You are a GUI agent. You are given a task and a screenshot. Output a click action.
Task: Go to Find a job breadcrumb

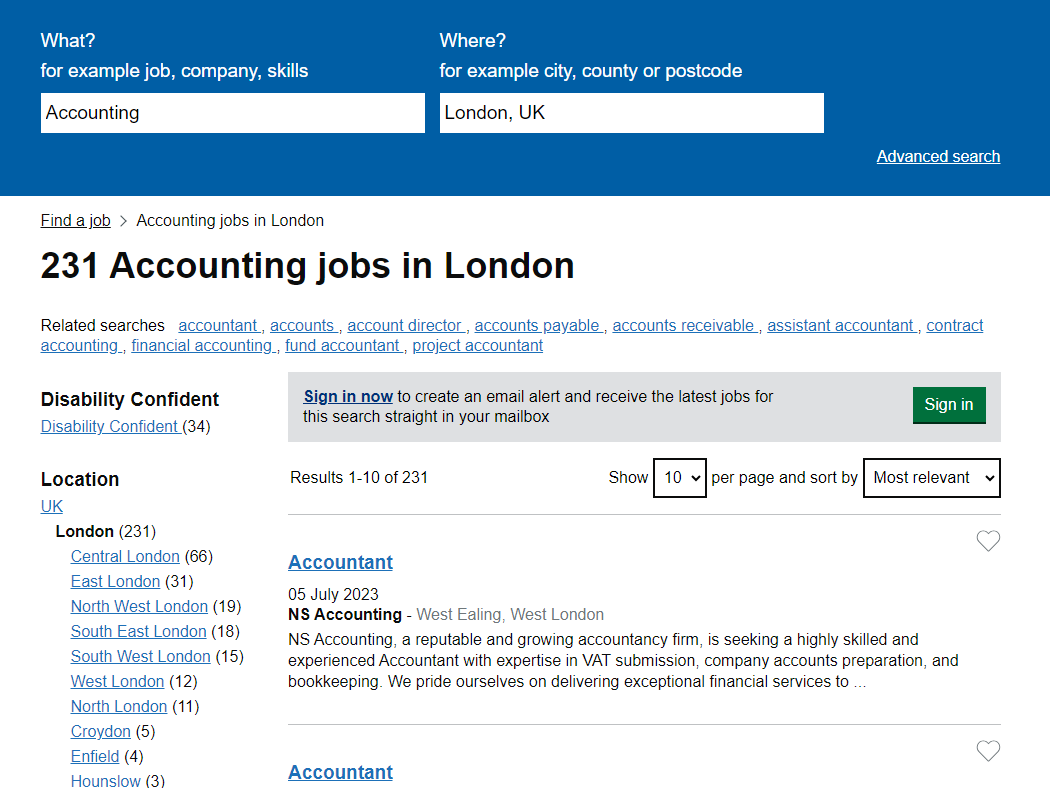coord(75,221)
